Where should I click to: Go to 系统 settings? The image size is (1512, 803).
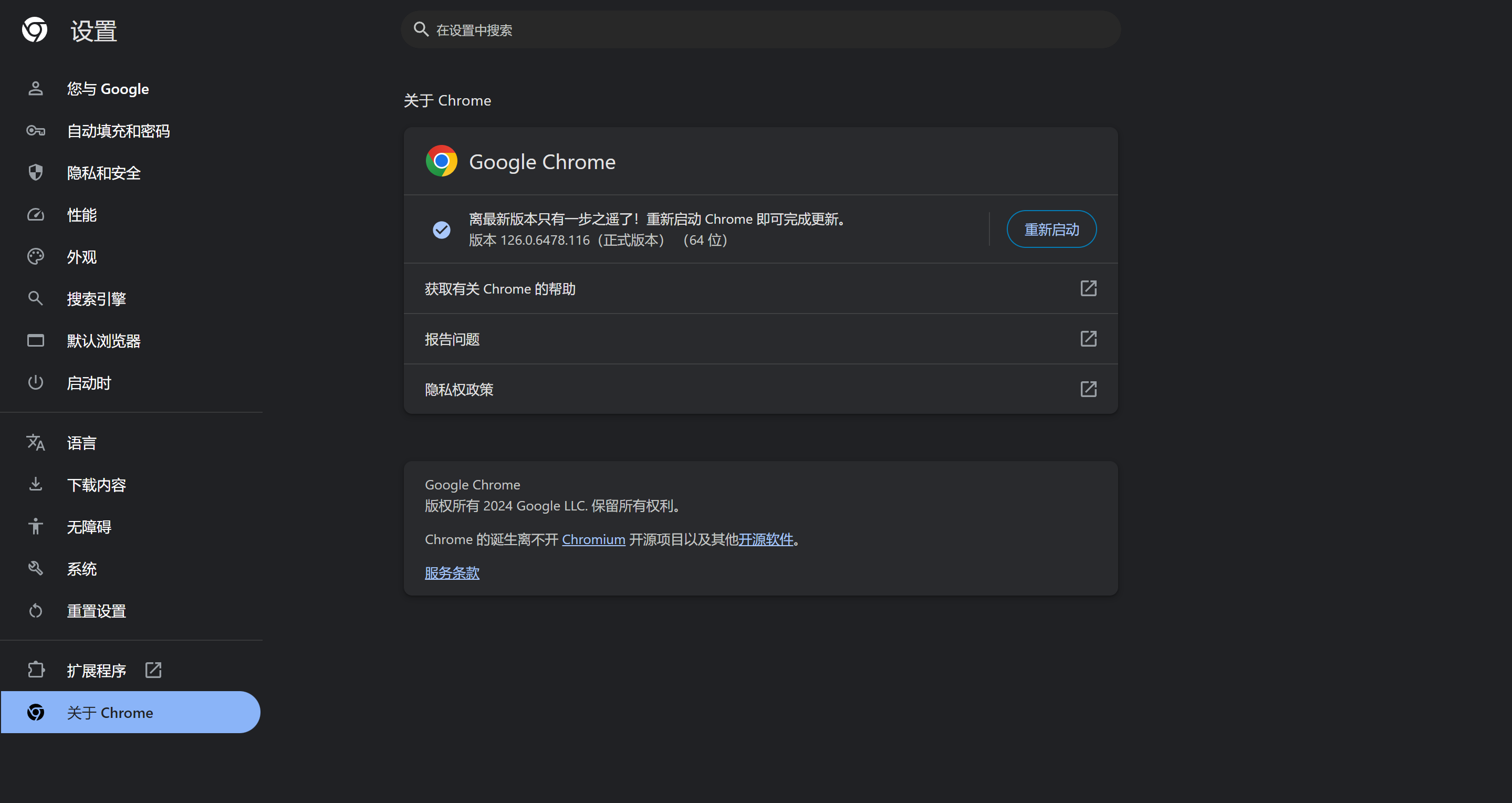coord(81,569)
